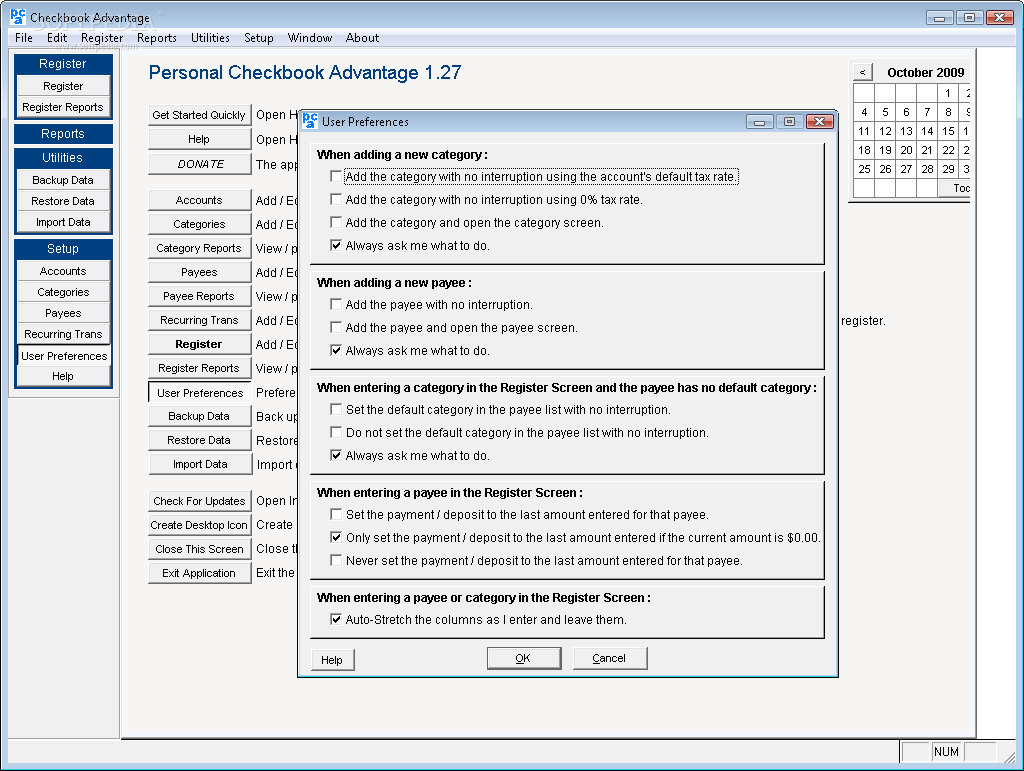Click the DONATE button
1024x771 pixels.
pyautogui.click(x=199, y=164)
